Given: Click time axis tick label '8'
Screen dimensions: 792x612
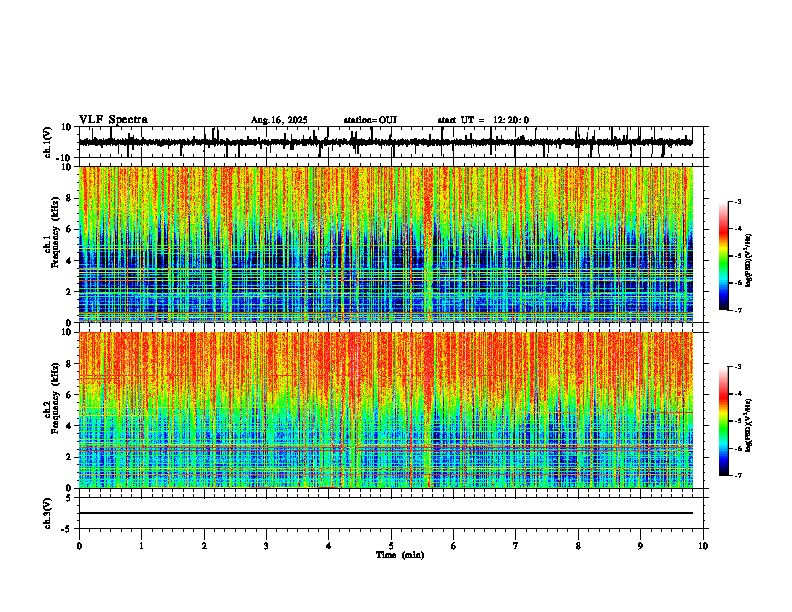Looking at the screenshot, I should (578, 546).
